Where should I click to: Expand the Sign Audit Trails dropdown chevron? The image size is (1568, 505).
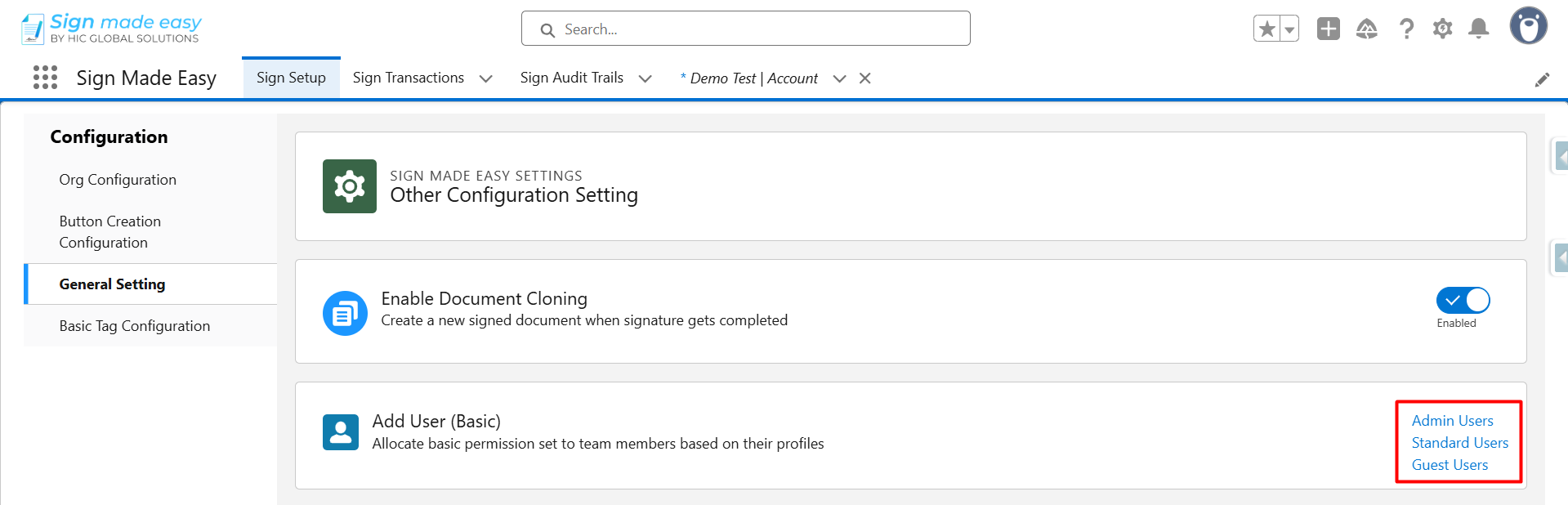pyautogui.click(x=645, y=78)
